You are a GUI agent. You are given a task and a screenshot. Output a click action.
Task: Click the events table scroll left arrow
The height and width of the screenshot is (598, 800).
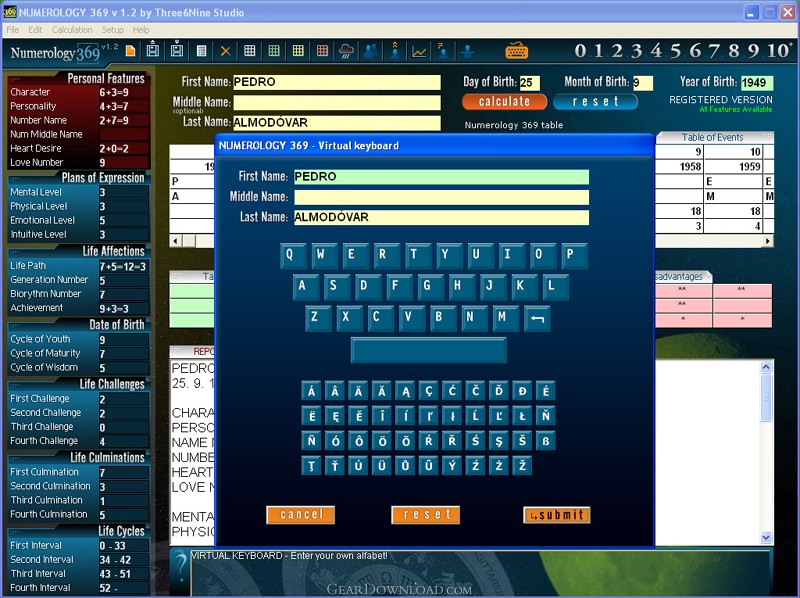point(176,240)
